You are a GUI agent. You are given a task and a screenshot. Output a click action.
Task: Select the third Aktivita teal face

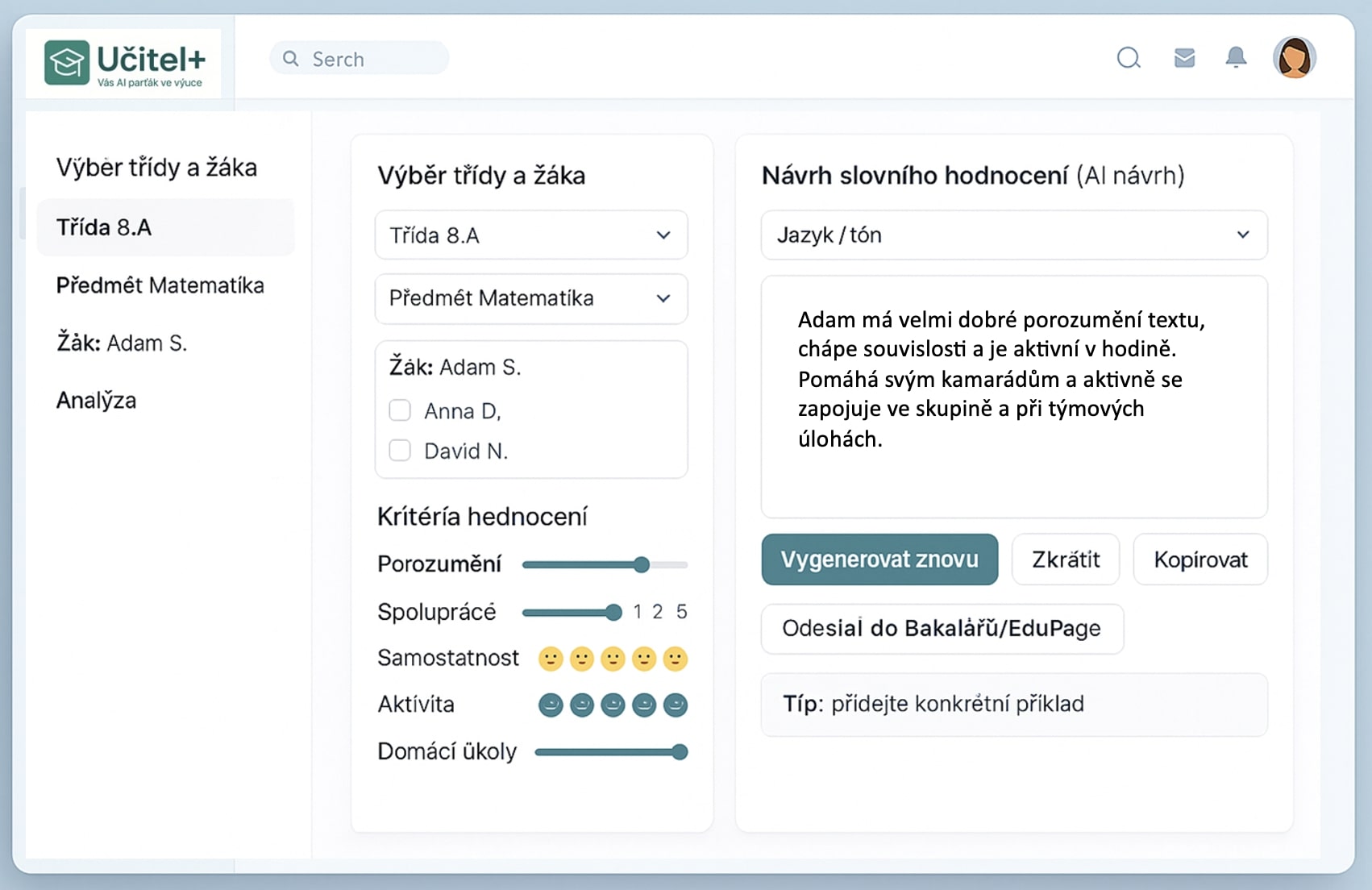click(613, 705)
